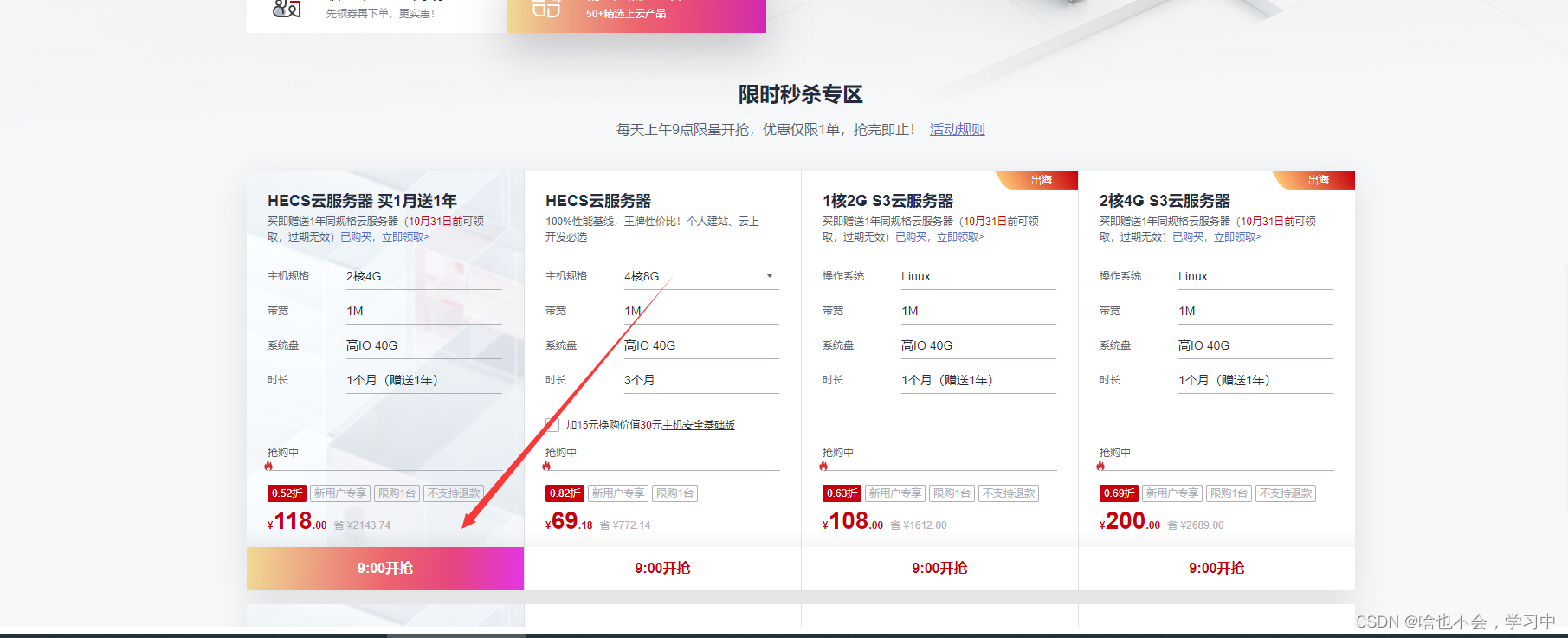Click 新用户专享 tag beside 0.82折
Image resolution: width=1568 pixels, height=638 pixels.
(x=618, y=493)
